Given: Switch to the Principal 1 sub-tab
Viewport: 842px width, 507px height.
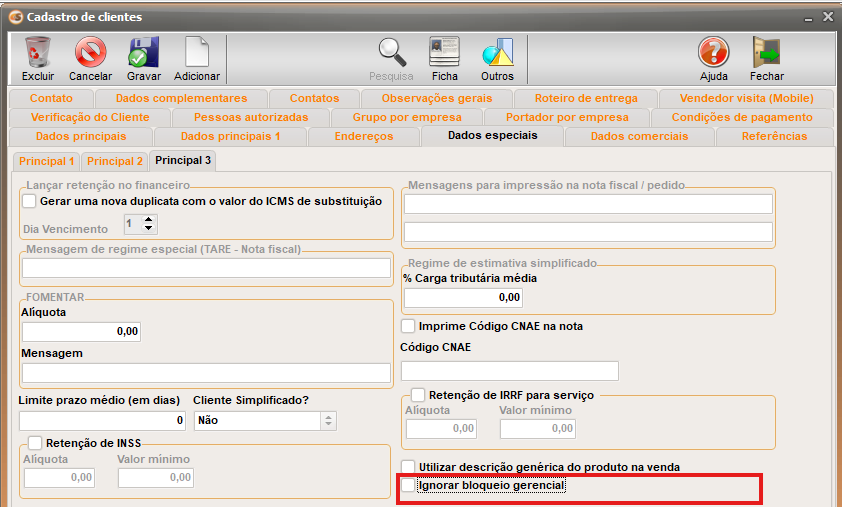Looking at the screenshot, I should (46, 161).
